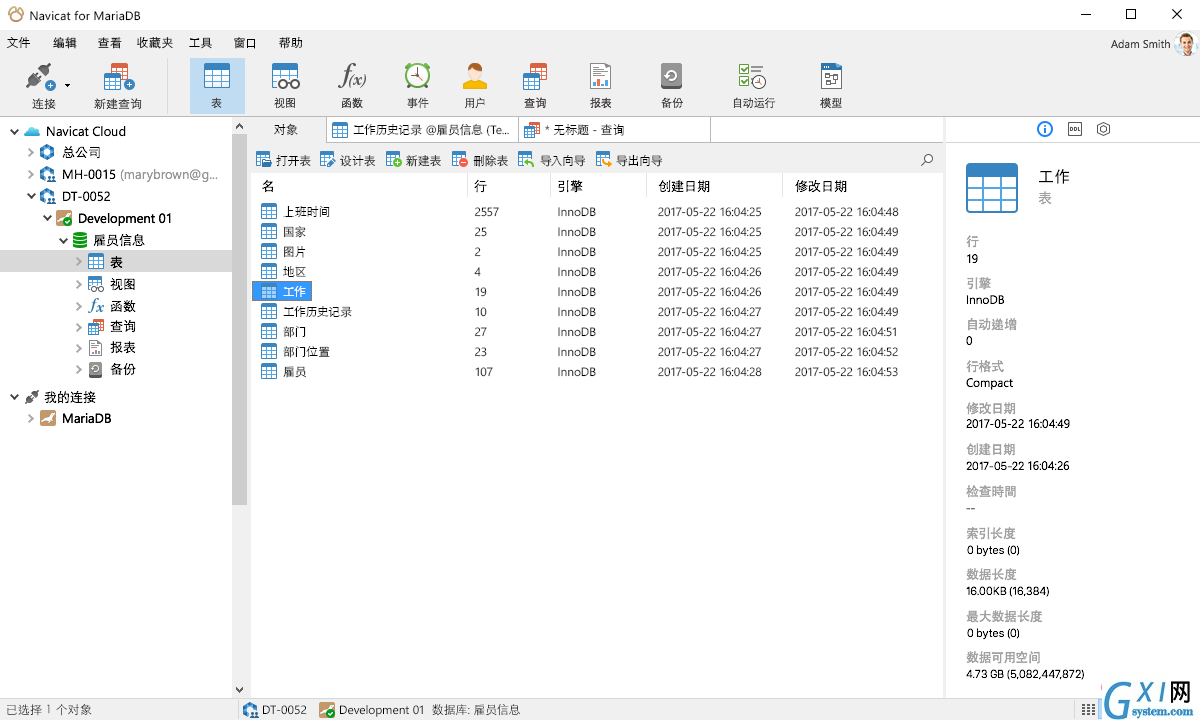Select the 事件 (Event) toolbar icon
This screenshot has width=1200, height=720.
pos(417,85)
